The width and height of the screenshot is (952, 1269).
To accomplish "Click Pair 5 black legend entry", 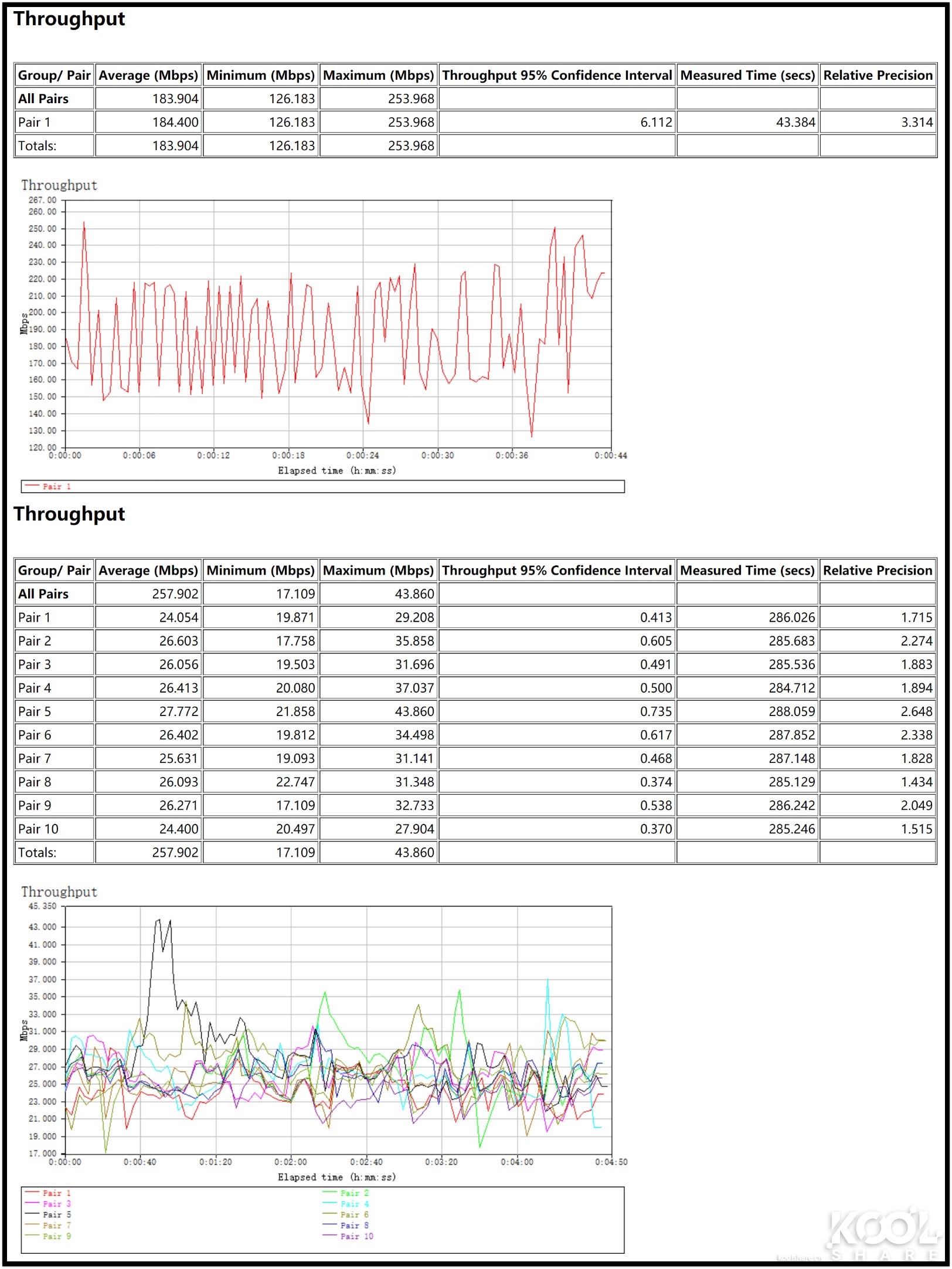I will tap(49, 1214).
